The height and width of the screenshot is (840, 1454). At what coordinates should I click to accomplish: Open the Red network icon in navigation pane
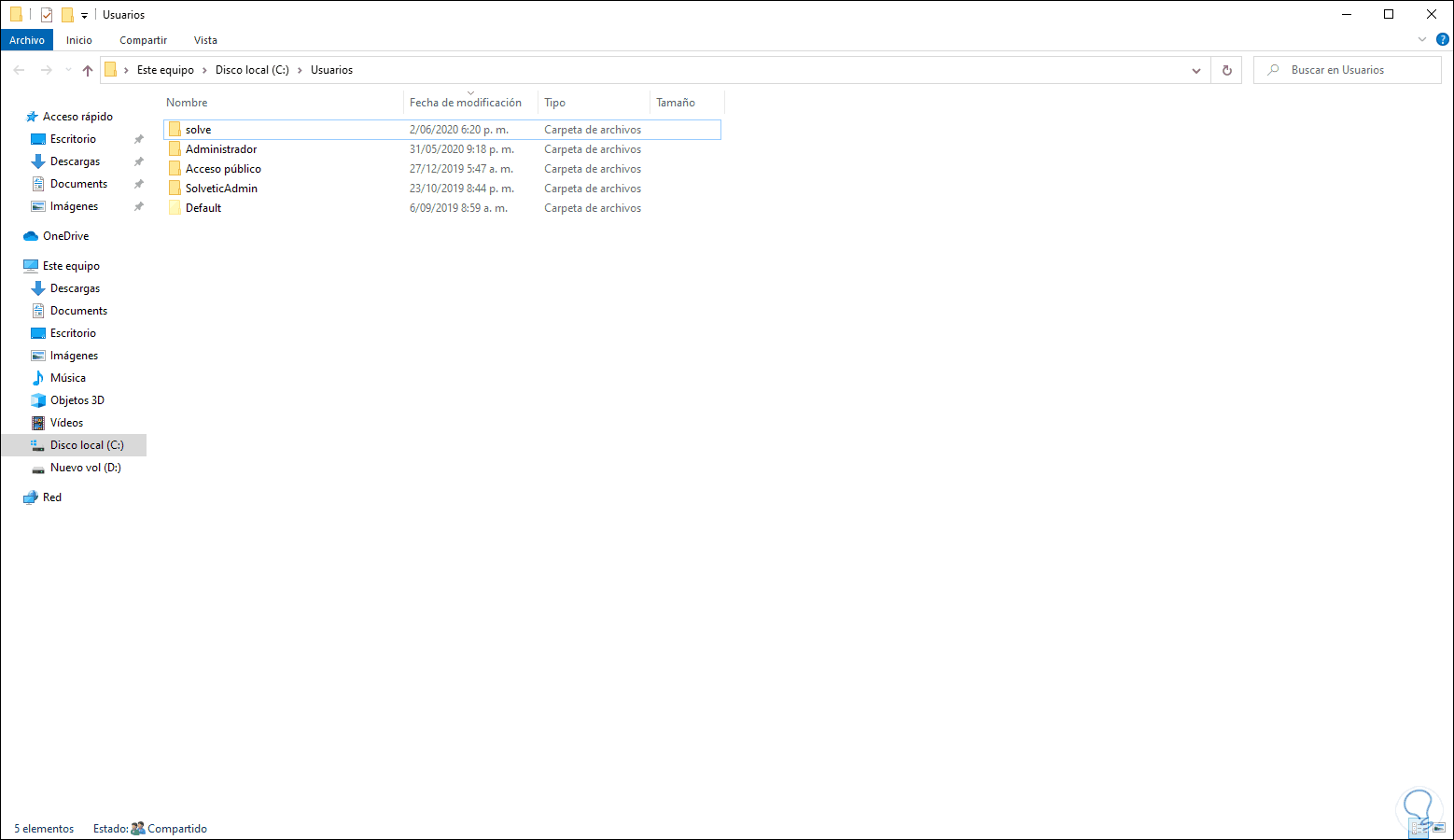[31, 497]
